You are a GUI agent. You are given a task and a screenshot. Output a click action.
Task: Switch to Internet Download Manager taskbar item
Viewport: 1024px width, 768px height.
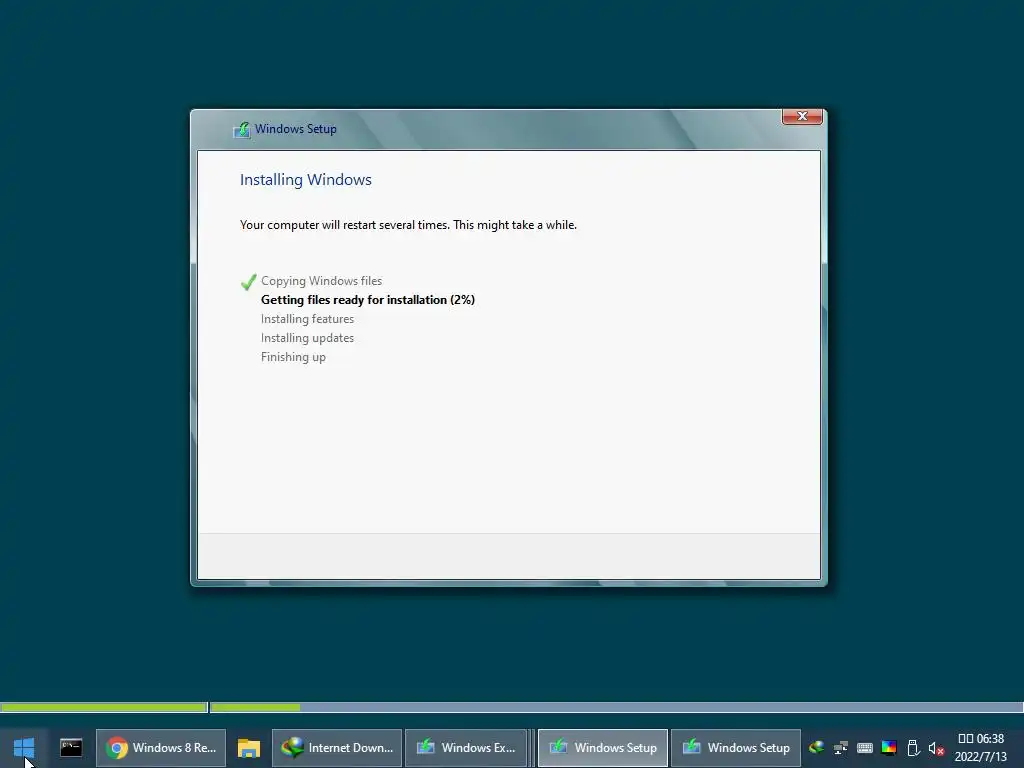pos(337,748)
